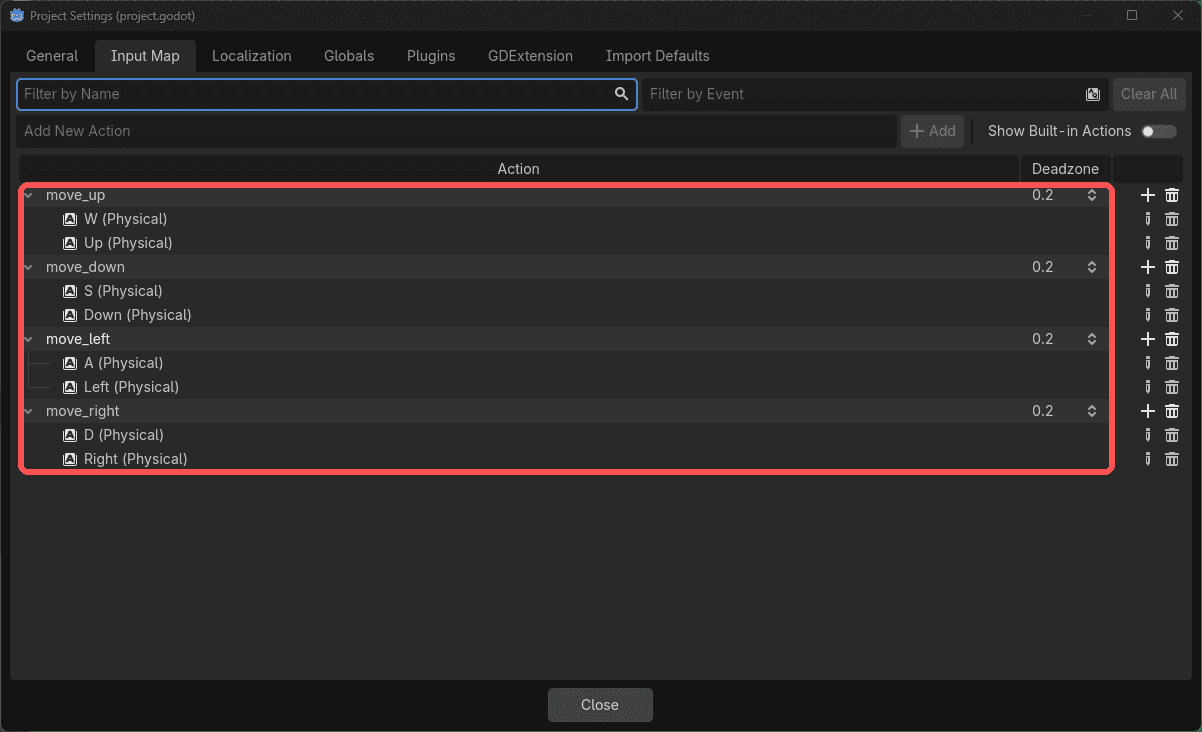1202x732 pixels.
Task: Click the search magnifier in name filter
Action: point(622,94)
